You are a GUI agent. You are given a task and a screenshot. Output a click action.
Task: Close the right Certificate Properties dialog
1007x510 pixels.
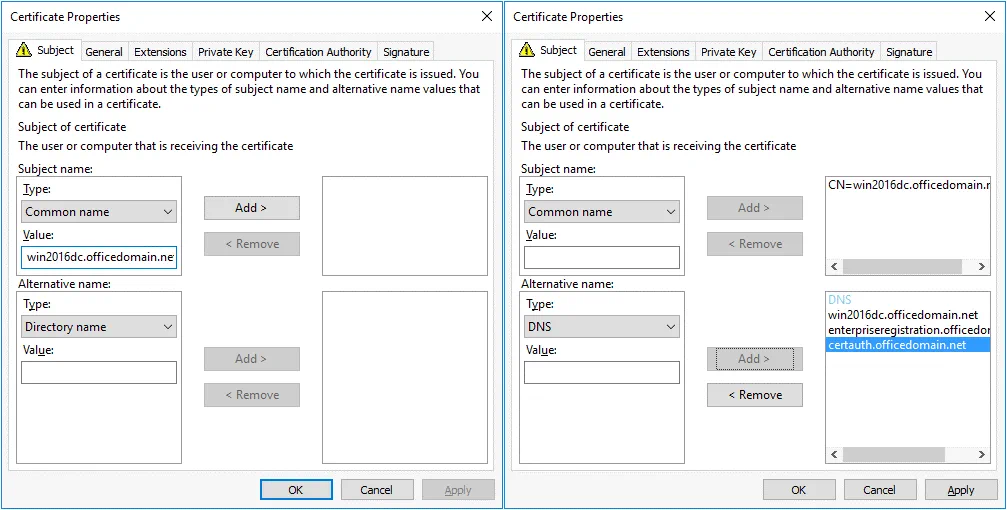coord(989,16)
